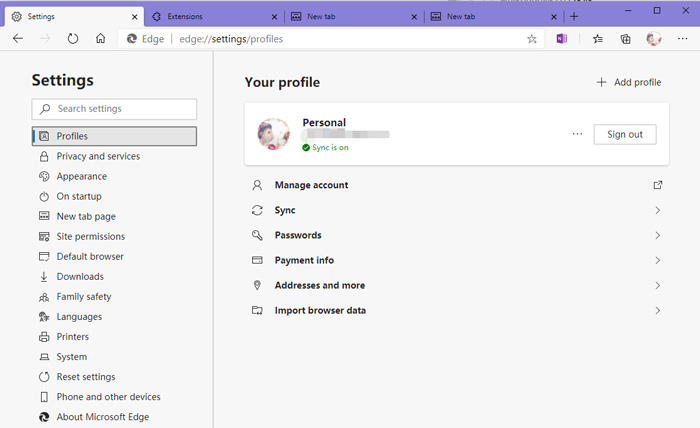700x428 pixels.
Task: Close the second New tab
Action: (554, 17)
